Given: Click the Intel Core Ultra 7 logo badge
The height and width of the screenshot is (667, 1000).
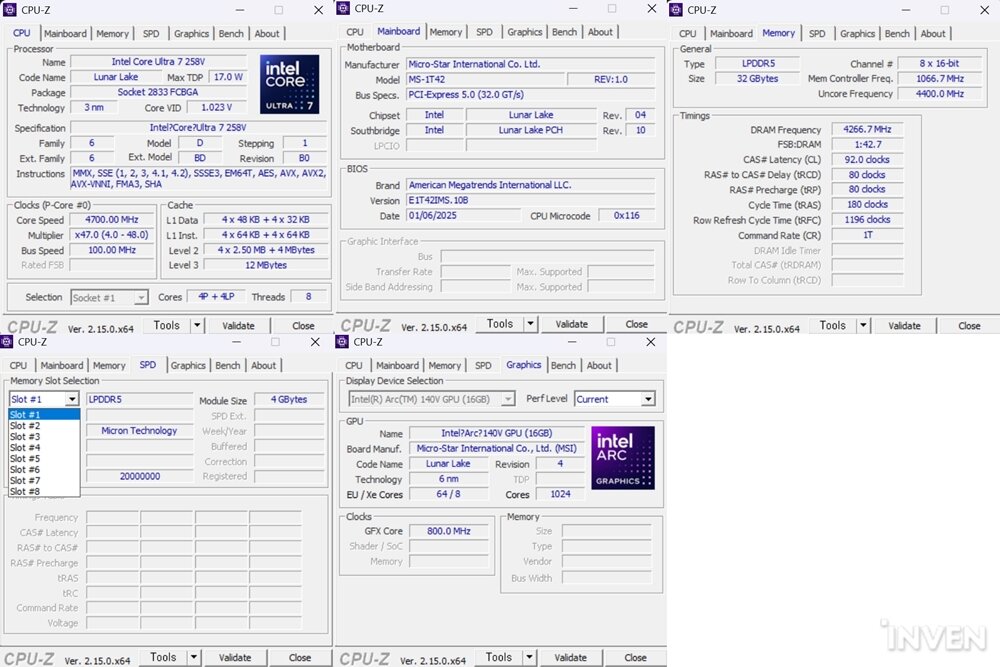Looking at the screenshot, I should coord(290,84).
